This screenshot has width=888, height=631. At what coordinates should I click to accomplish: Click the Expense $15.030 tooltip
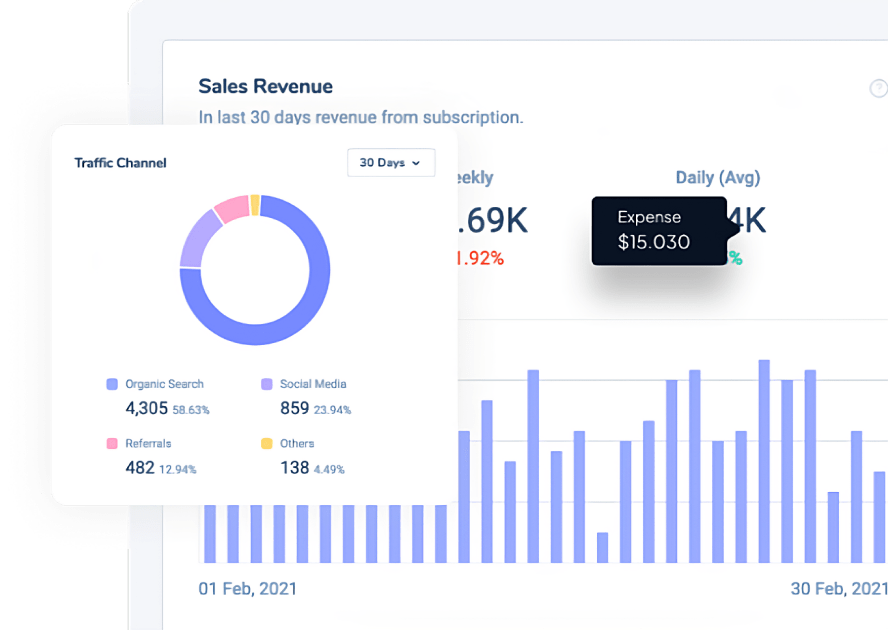coord(659,230)
